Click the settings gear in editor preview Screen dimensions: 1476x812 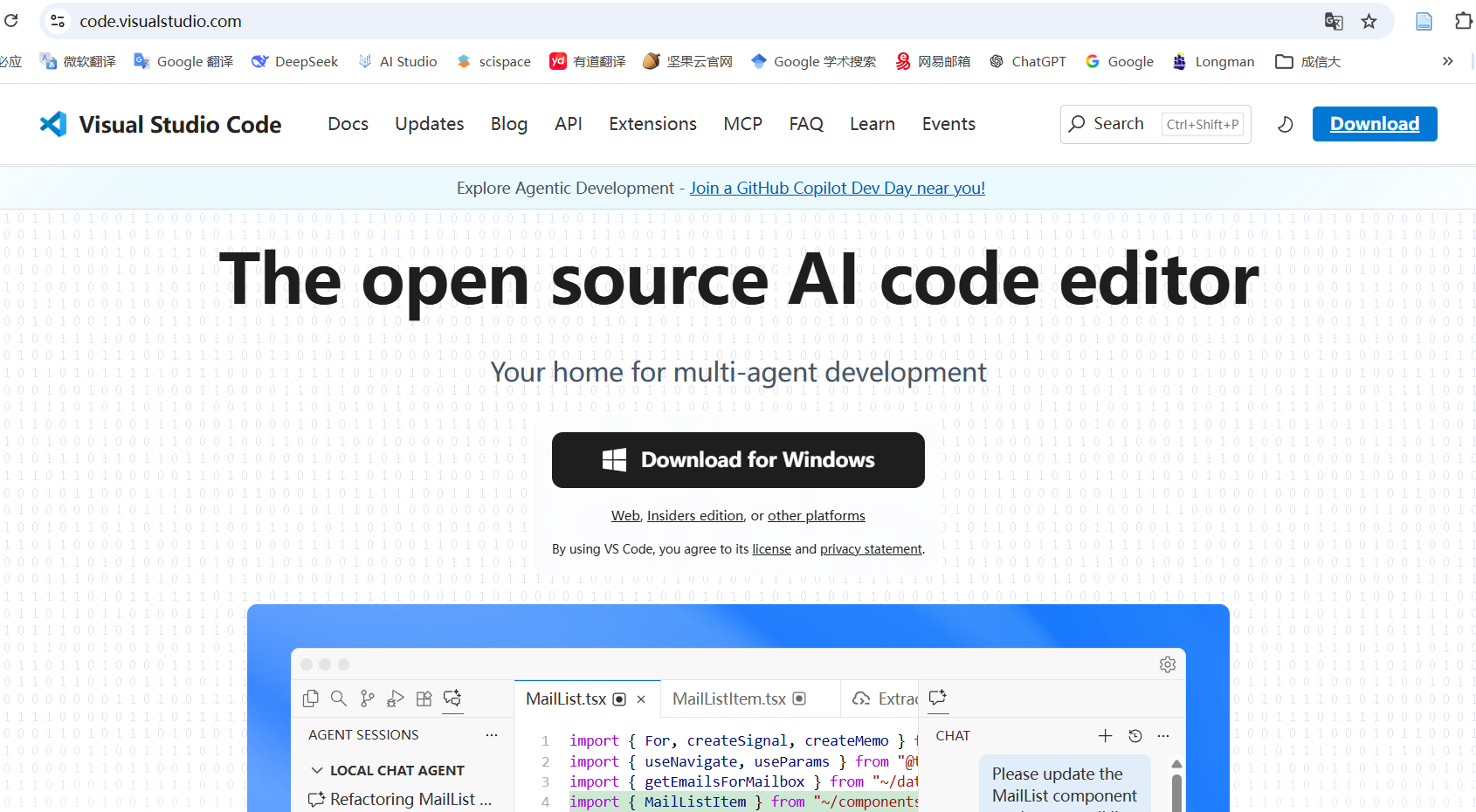pyautogui.click(x=1168, y=664)
